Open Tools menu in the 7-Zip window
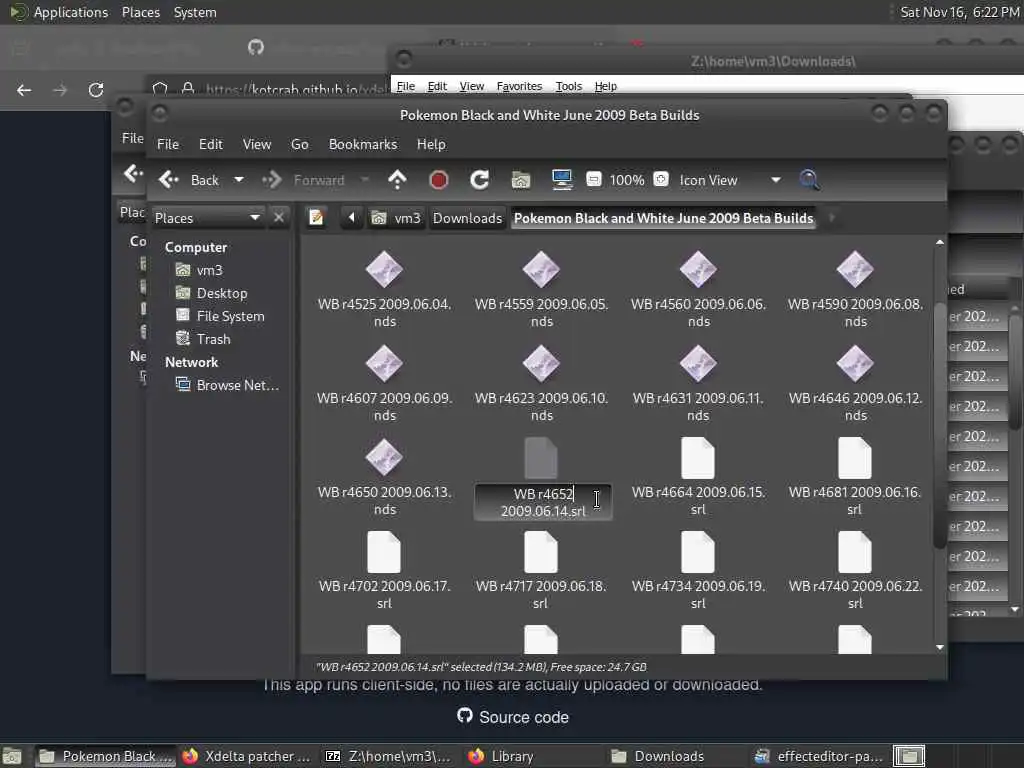Screen dimensions: 1024x768 (x=569, y=86)
